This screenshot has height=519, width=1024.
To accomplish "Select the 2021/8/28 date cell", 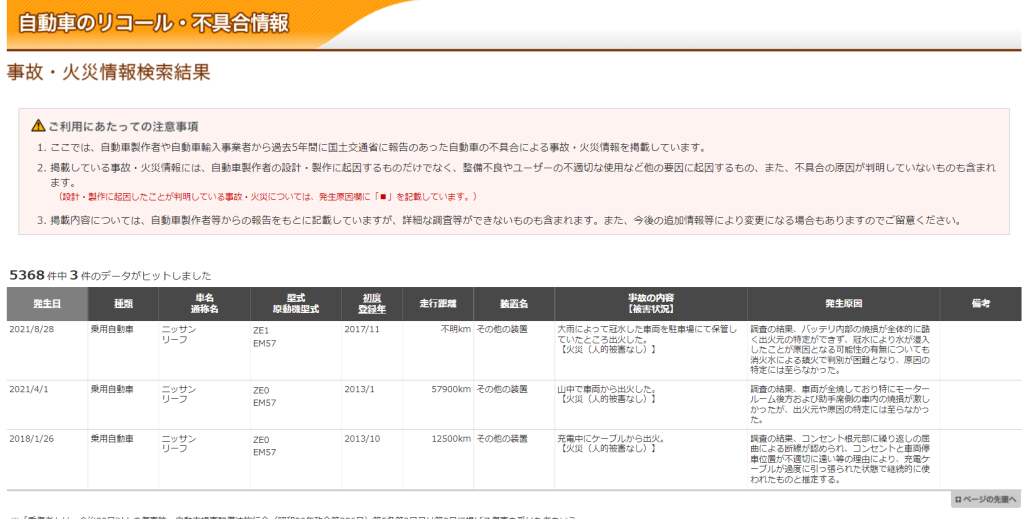I will 31,329.
